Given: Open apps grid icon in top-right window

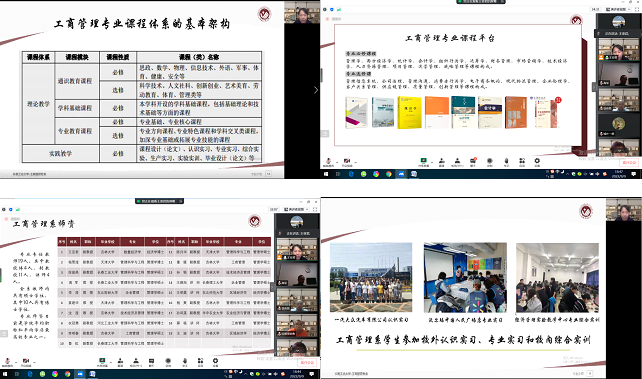Looking at the screenshot, I should point(522,161).
